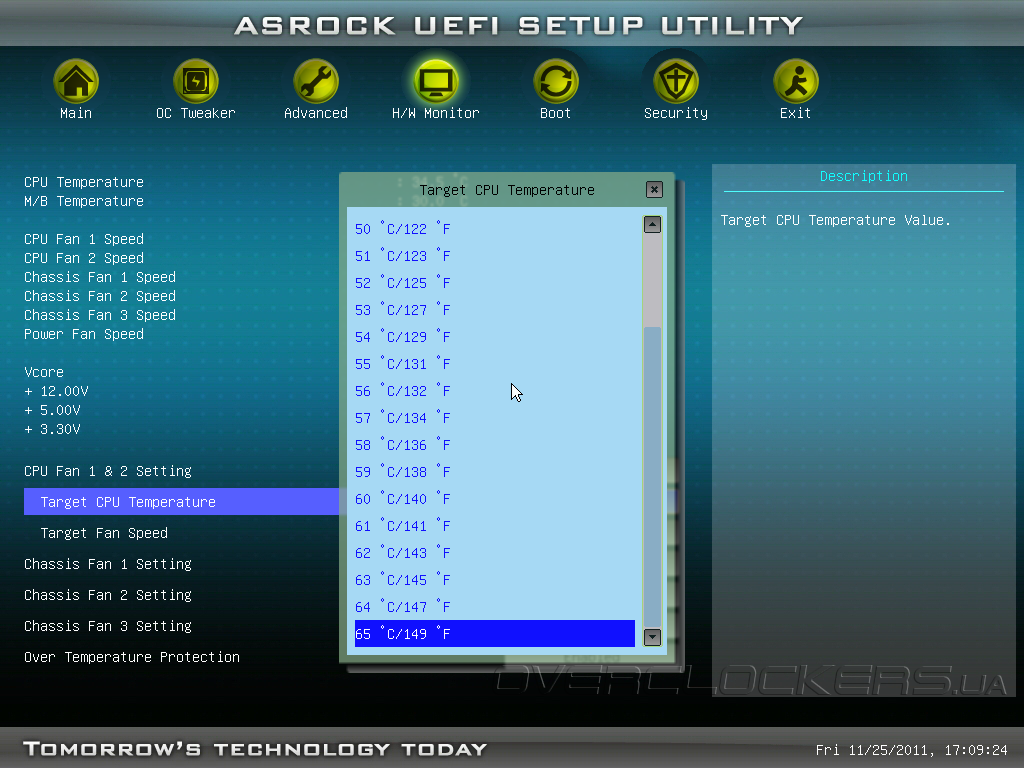Open the Target Fan Speed setting

(x=104, y=533)
